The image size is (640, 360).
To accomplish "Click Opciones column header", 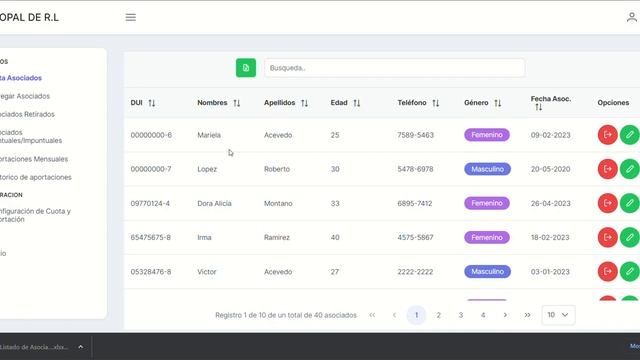I will coord(613,103).
